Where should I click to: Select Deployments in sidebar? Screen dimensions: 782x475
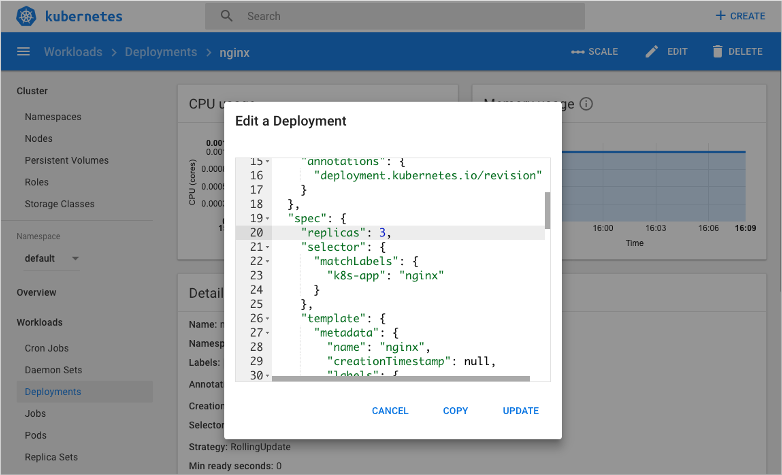[85, 392]
